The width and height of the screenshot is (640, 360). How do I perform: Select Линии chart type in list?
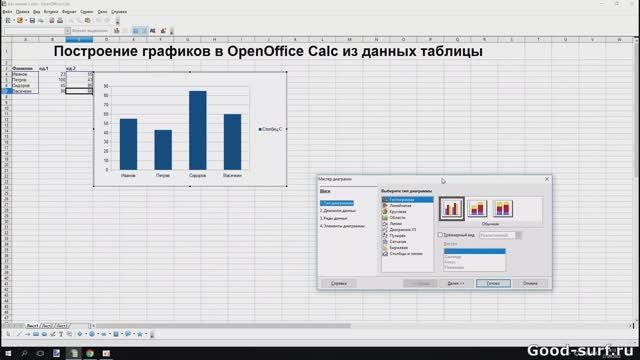[x=396, y=224]
